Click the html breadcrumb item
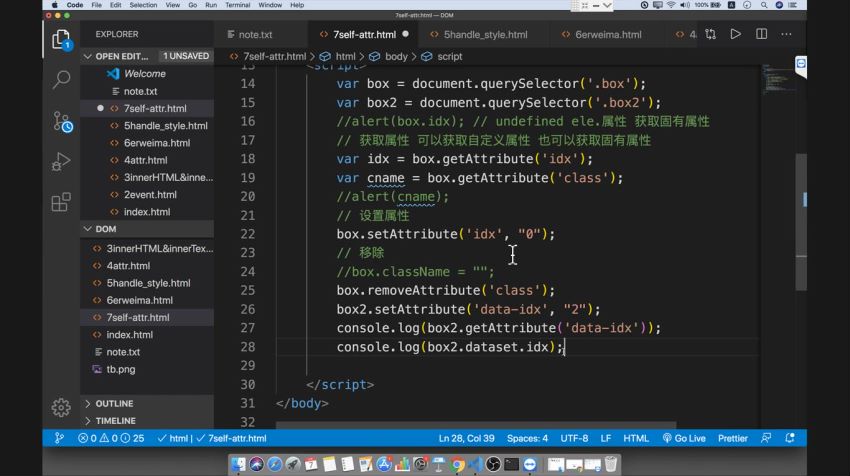The image size is (850, 476). (345, 56)
